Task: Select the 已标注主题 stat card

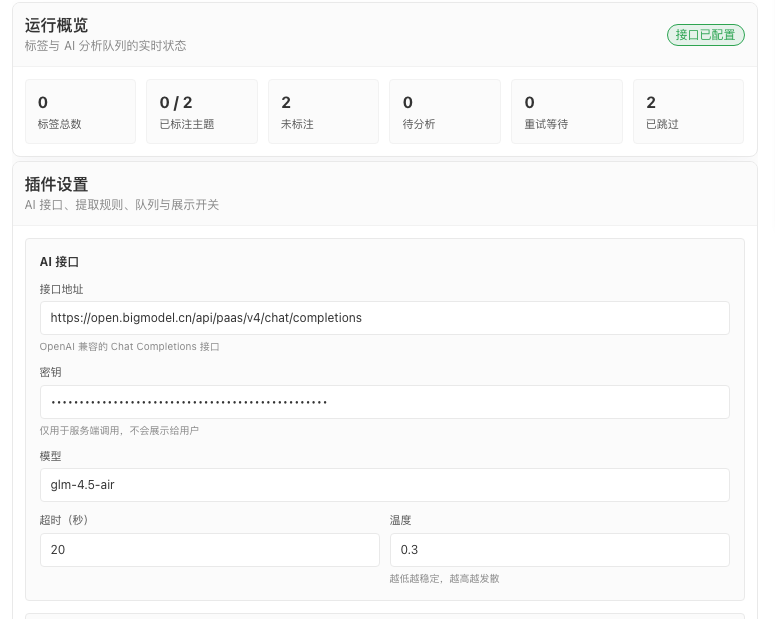Action: pyautogui.click(x=202, y=112)
